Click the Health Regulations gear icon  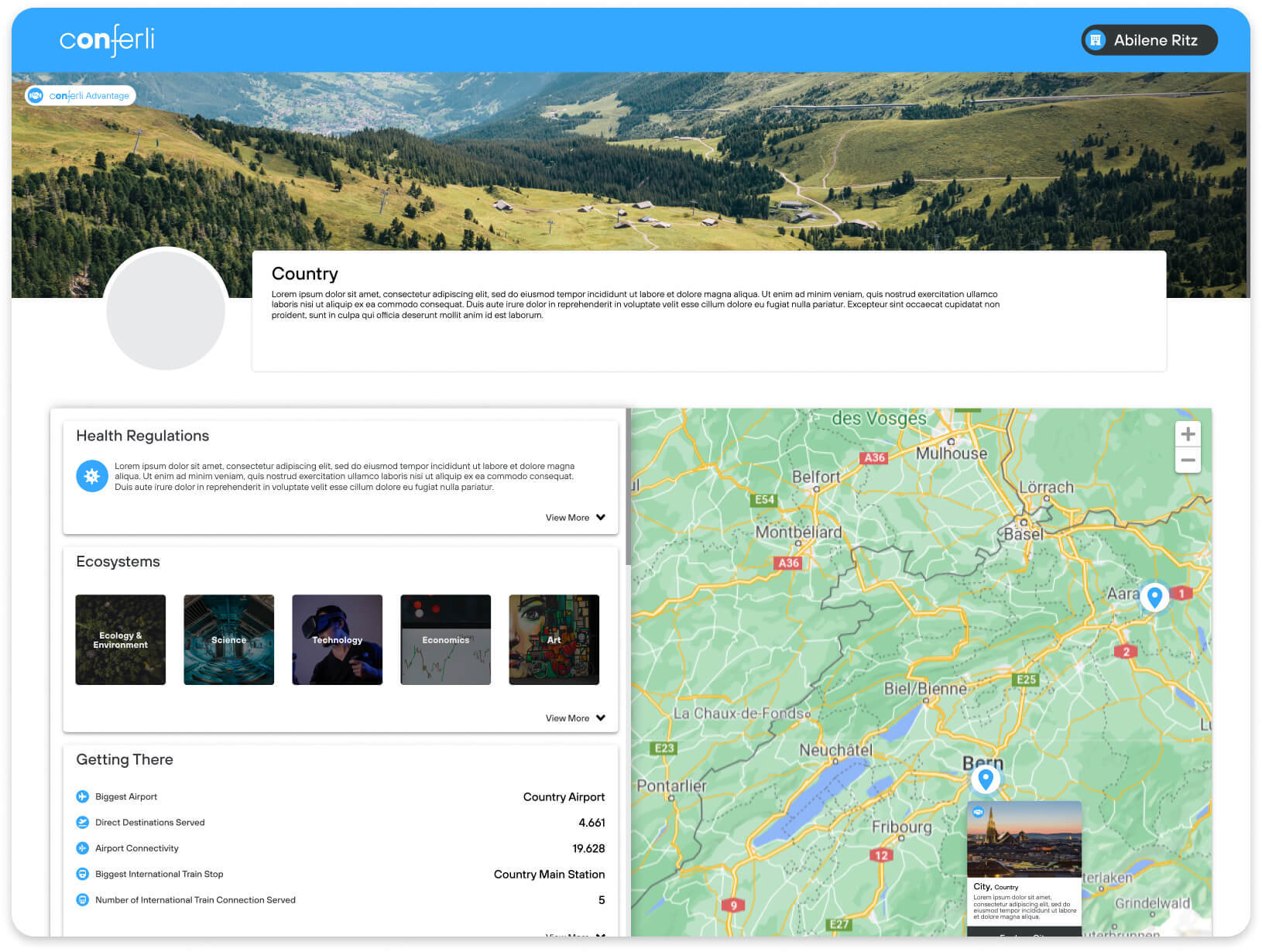92,476
